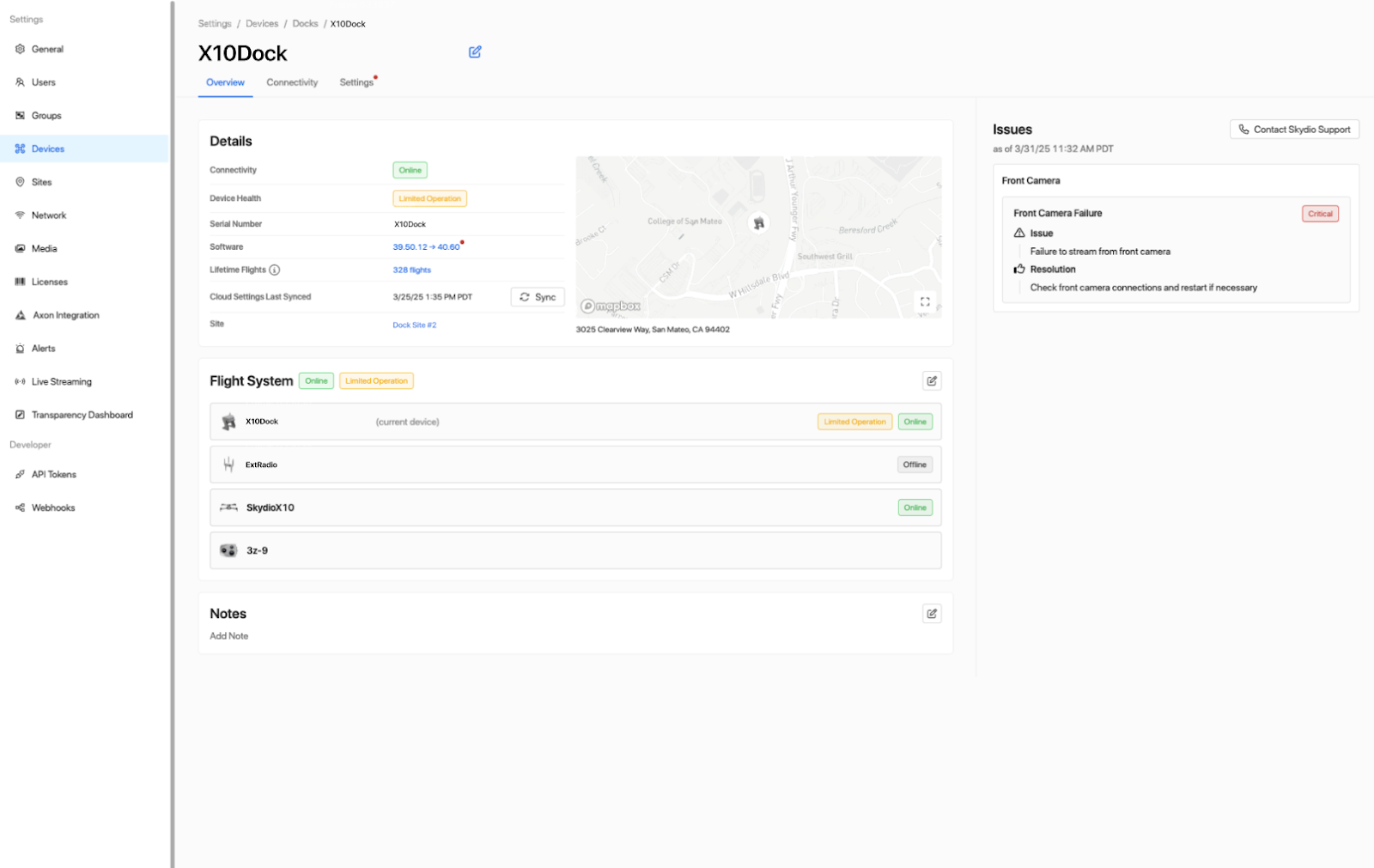
Task: Click the Licenses barcode icon
Action: [20, 282]
